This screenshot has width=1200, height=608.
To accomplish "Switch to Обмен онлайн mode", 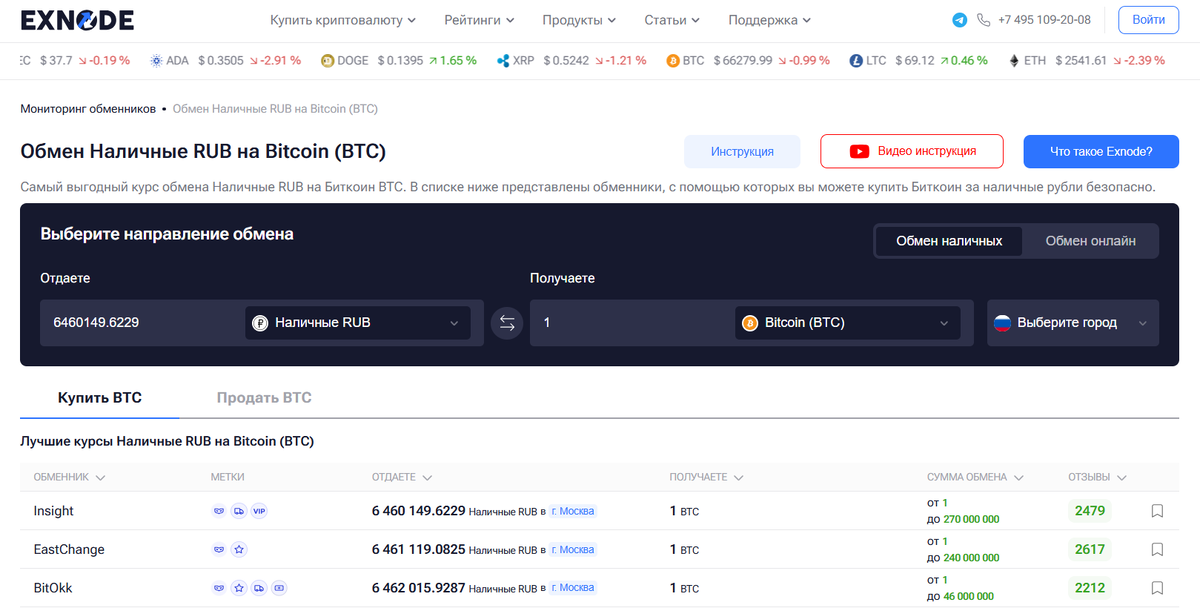I will [1090, 240].
